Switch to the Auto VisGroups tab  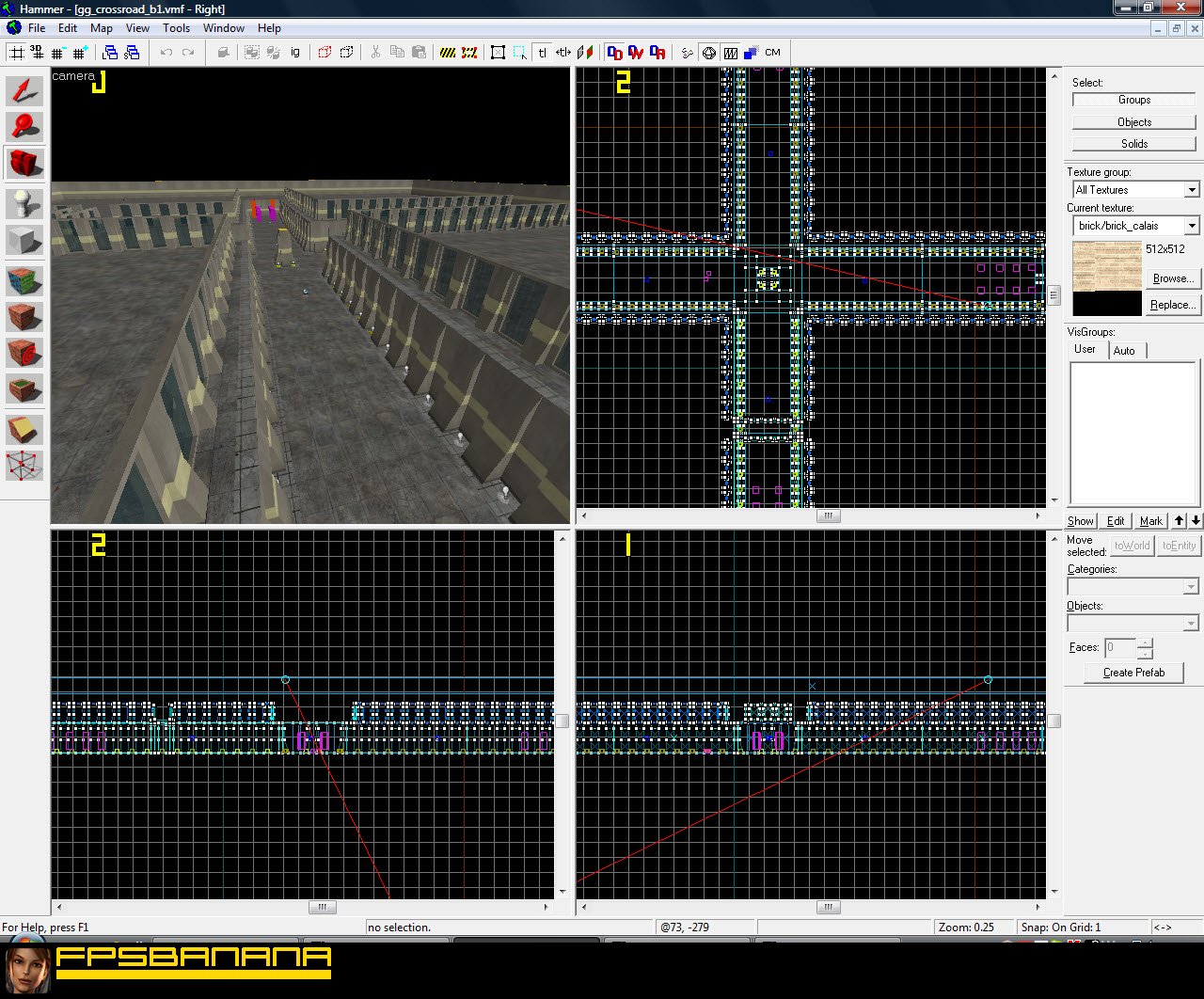(x=1124, y=351)
